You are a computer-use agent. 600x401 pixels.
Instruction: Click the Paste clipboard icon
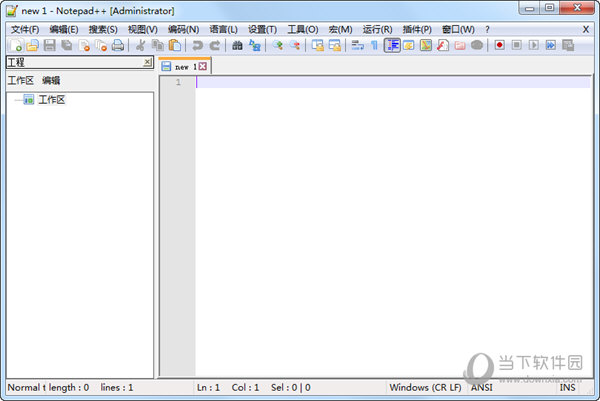(x=175, y=46)
